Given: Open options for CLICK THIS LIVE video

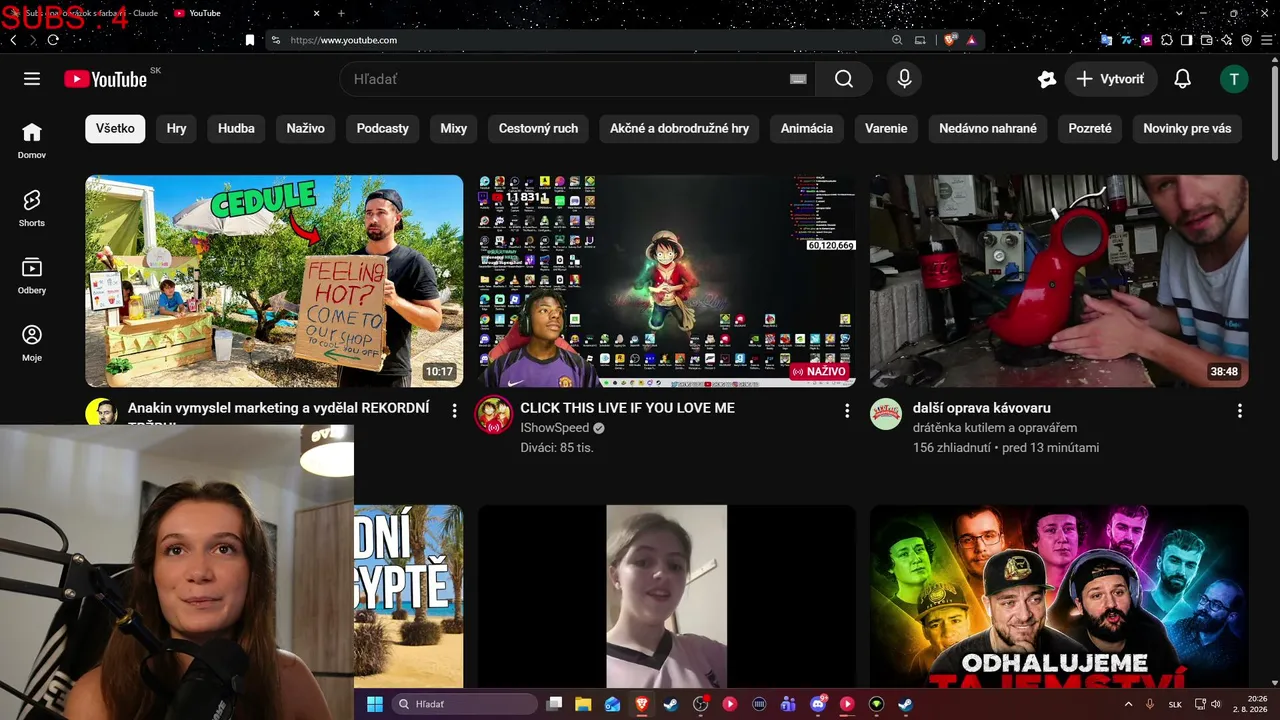Looking at the screenshot, I should [x=847, y=410].
